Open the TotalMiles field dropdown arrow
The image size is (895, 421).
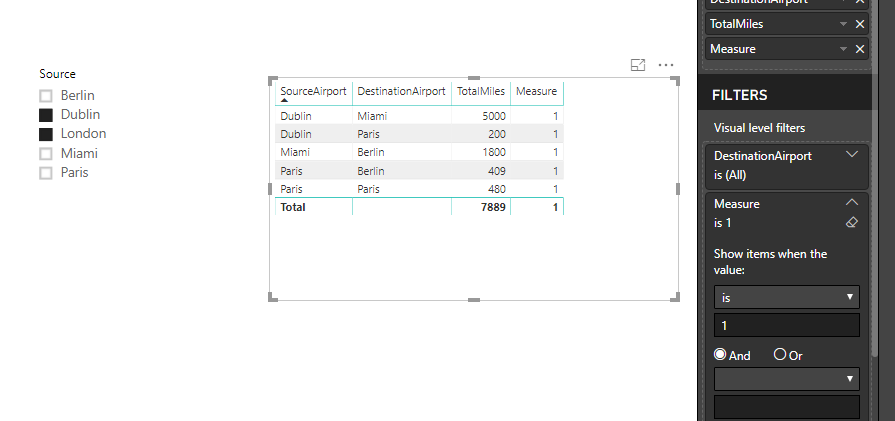pyautogui.click(x=843, y=24)
